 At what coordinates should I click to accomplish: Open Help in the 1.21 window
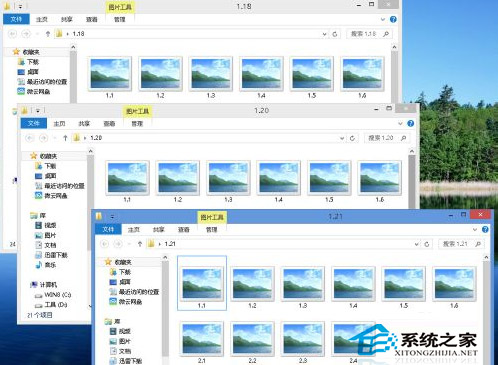pyautogui.click(x=485, y=229)
